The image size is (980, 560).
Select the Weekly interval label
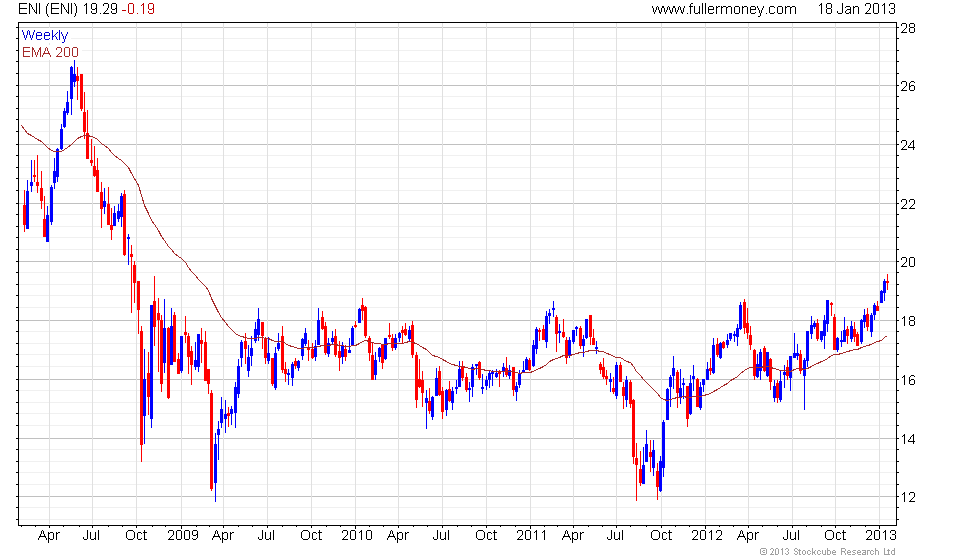[x=44, y=36]
